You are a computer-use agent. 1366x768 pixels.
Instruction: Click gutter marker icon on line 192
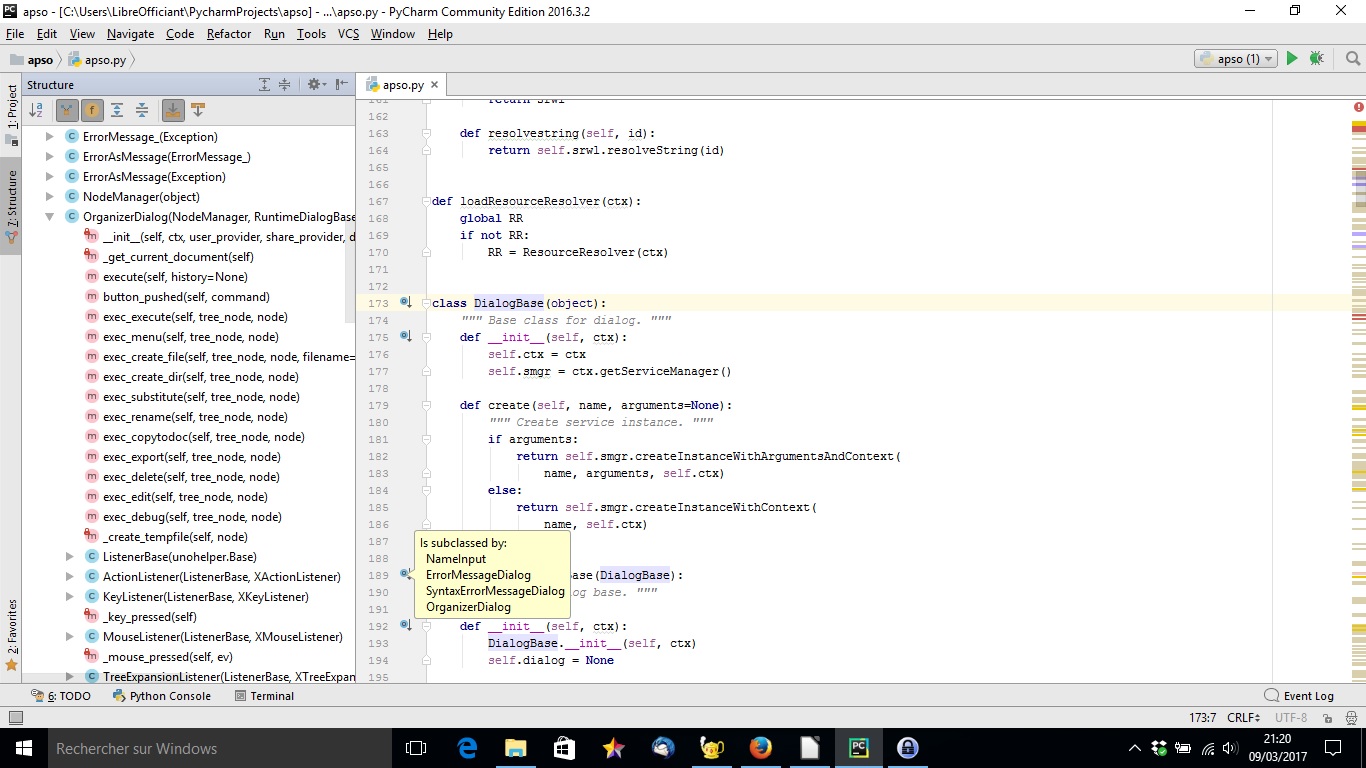[x=406, y=625]
